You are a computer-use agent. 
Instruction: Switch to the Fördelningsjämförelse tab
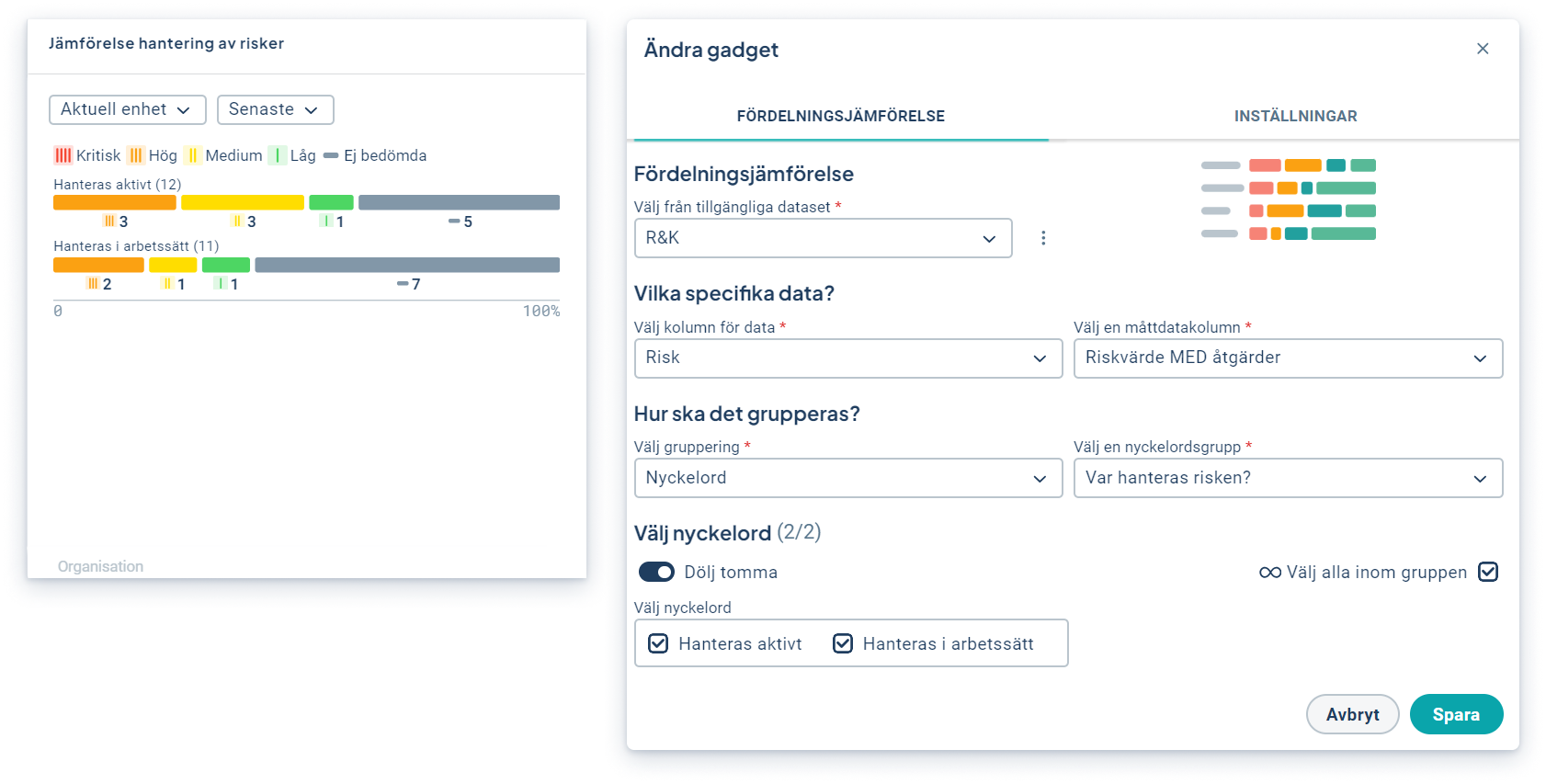tap(840, 116)
